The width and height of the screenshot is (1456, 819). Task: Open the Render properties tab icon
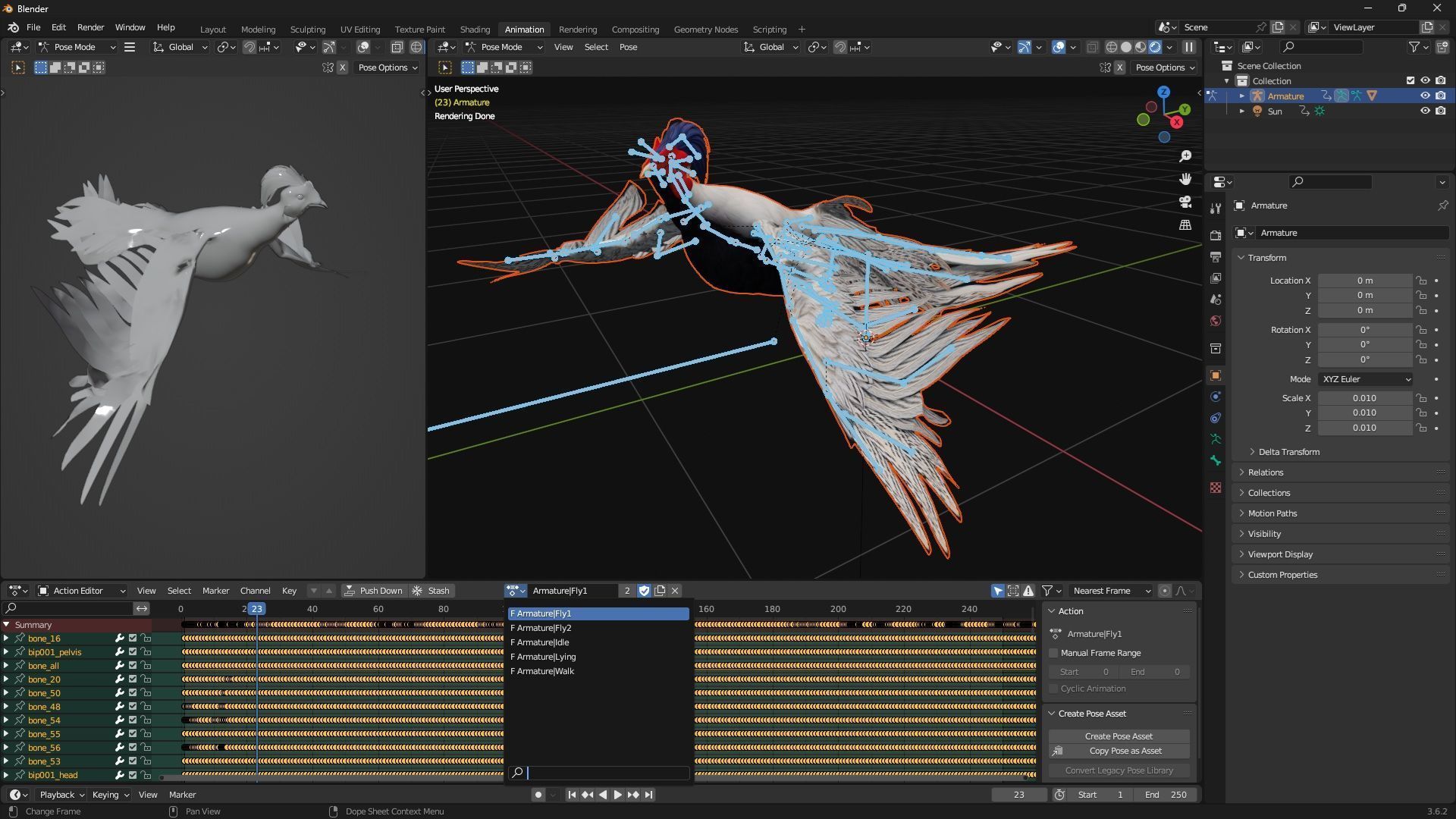pyautogui.click(x=1216, y=235)
